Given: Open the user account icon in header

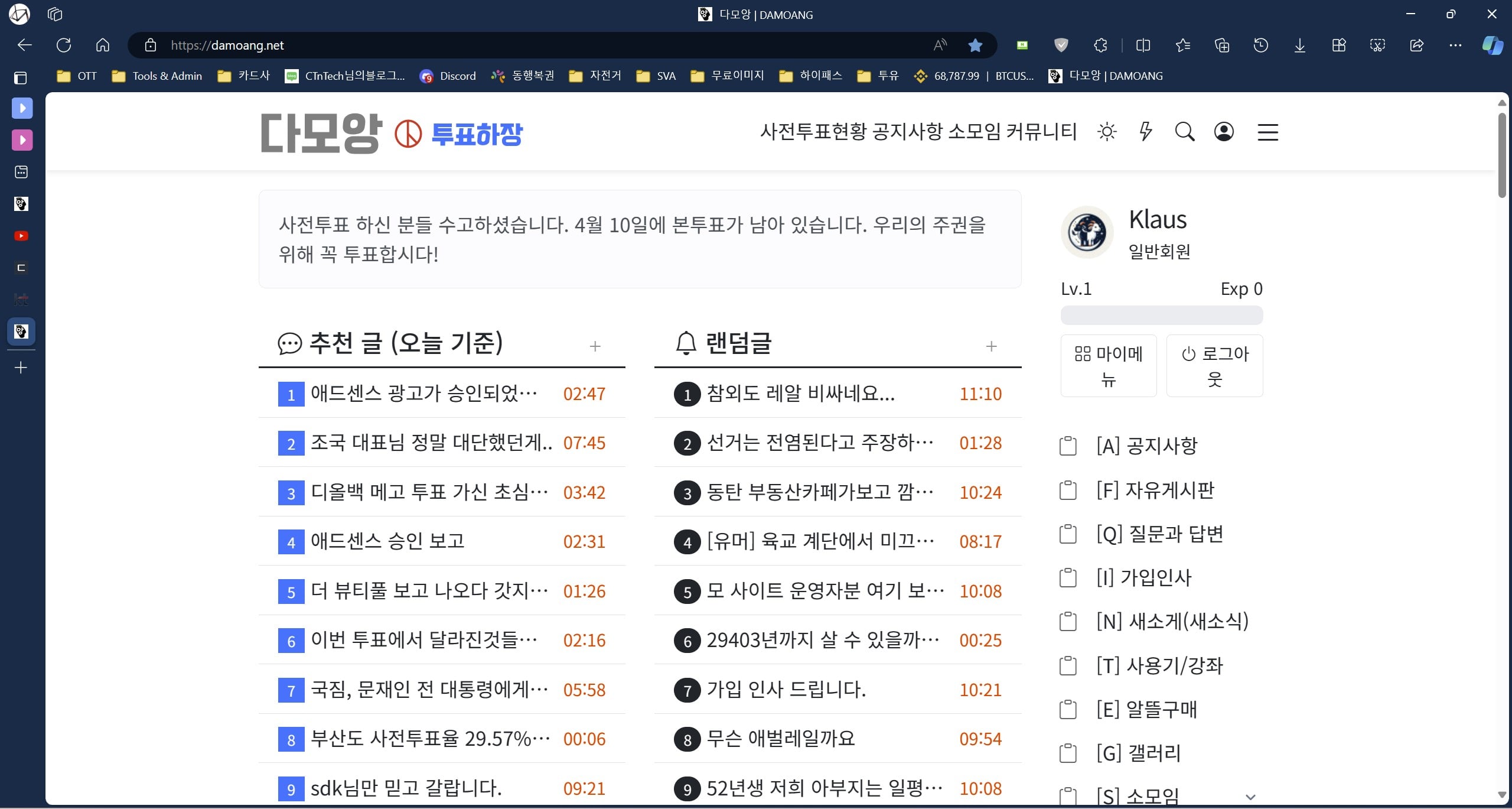Looking at the screenshot, I should 1224,132.
